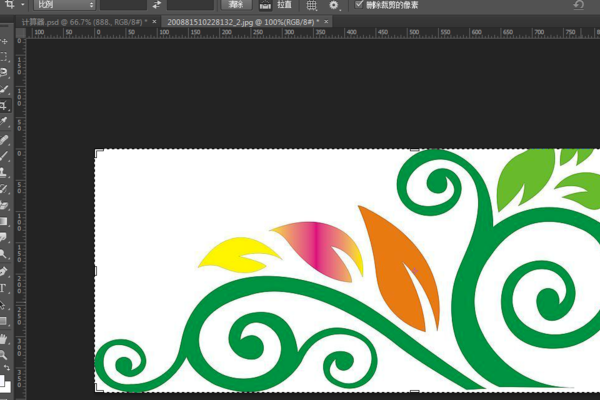Screen dimensions: 600x400
Task: Open the foreground color picker
Action: point(2,380)
